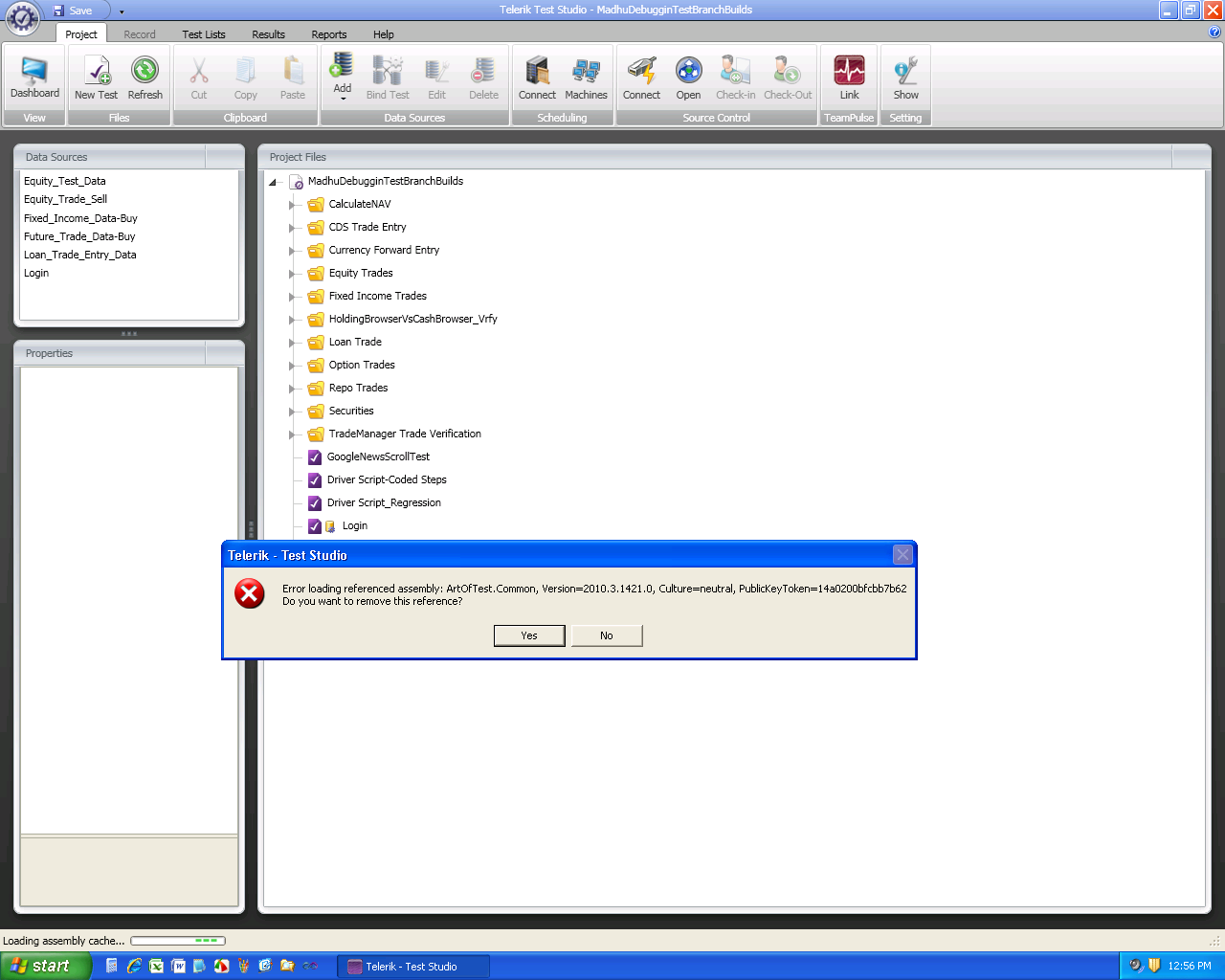Expand the TradeManager Trade Verification folder

(292, 434)
